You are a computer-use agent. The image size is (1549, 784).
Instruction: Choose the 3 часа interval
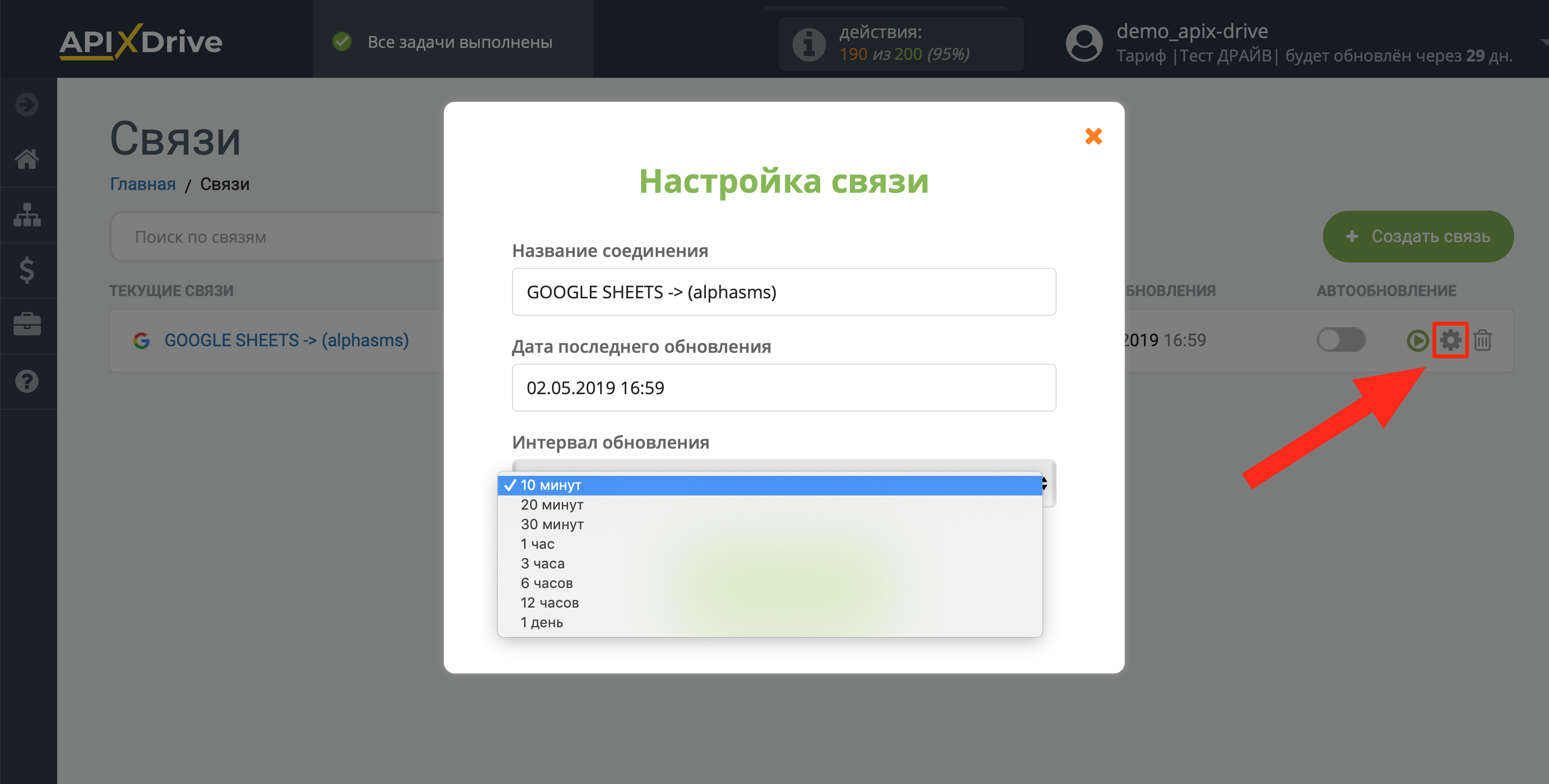770,564
